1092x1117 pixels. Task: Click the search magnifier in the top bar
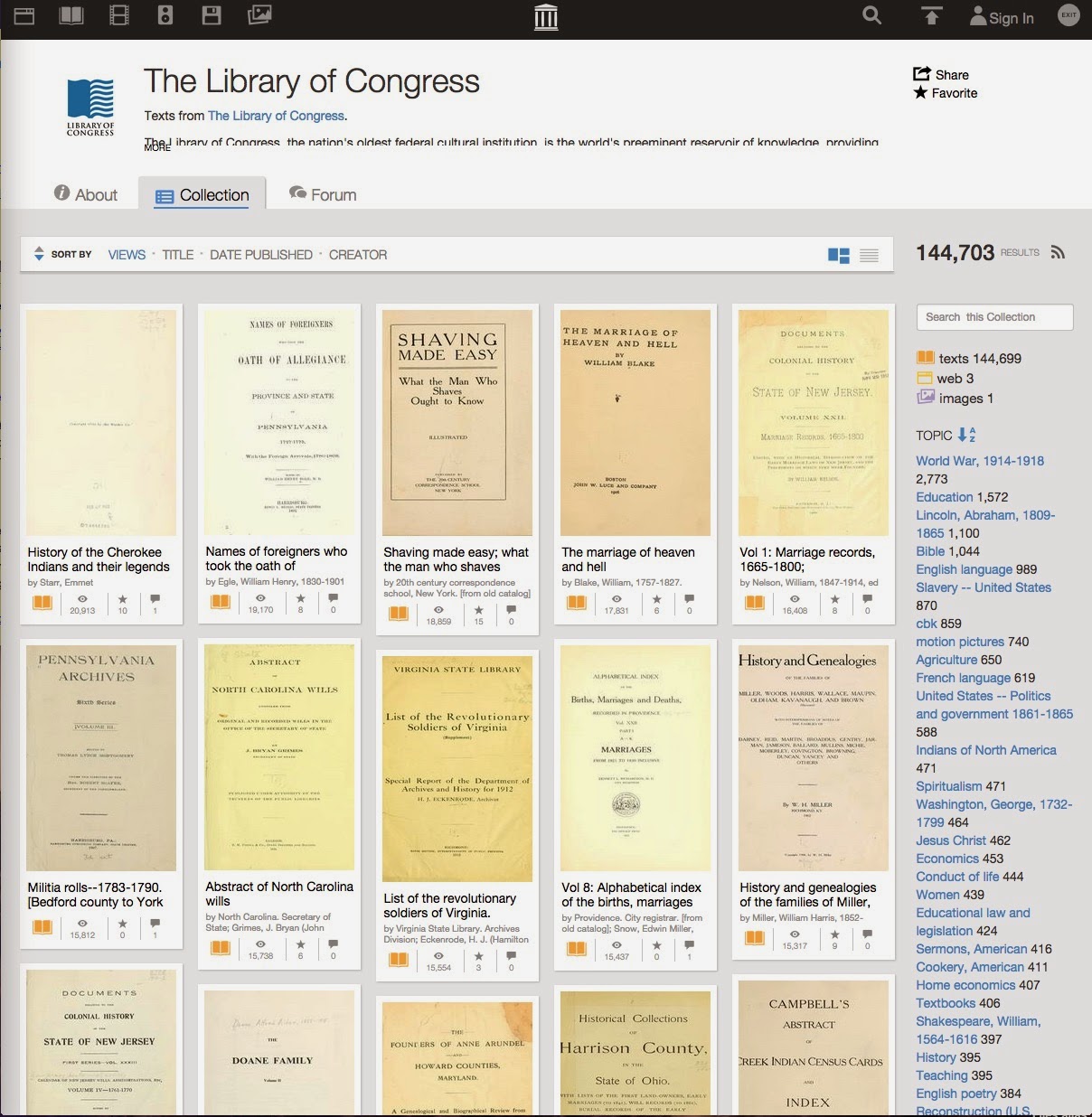(x=871, y=15)
